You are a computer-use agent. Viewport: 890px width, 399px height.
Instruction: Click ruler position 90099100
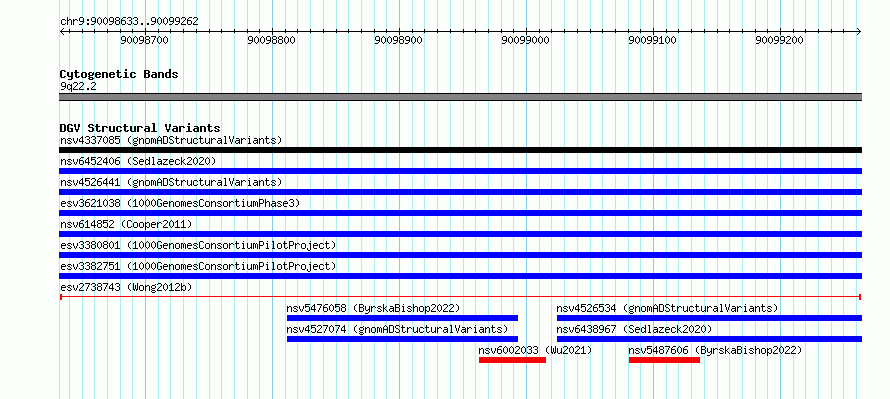point(653,40)
